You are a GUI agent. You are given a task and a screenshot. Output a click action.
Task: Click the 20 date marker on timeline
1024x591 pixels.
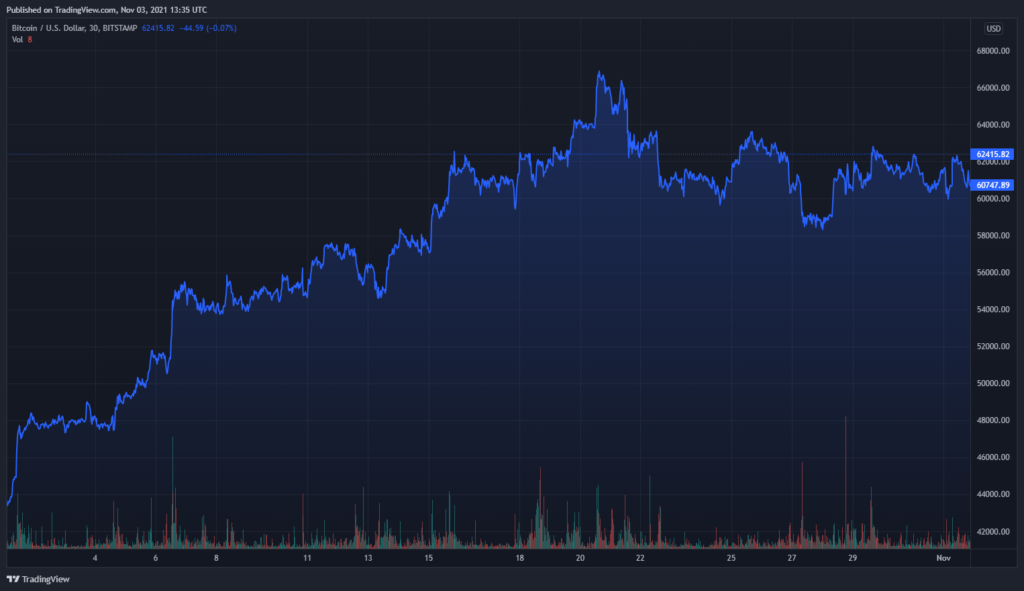pos(580,558)
